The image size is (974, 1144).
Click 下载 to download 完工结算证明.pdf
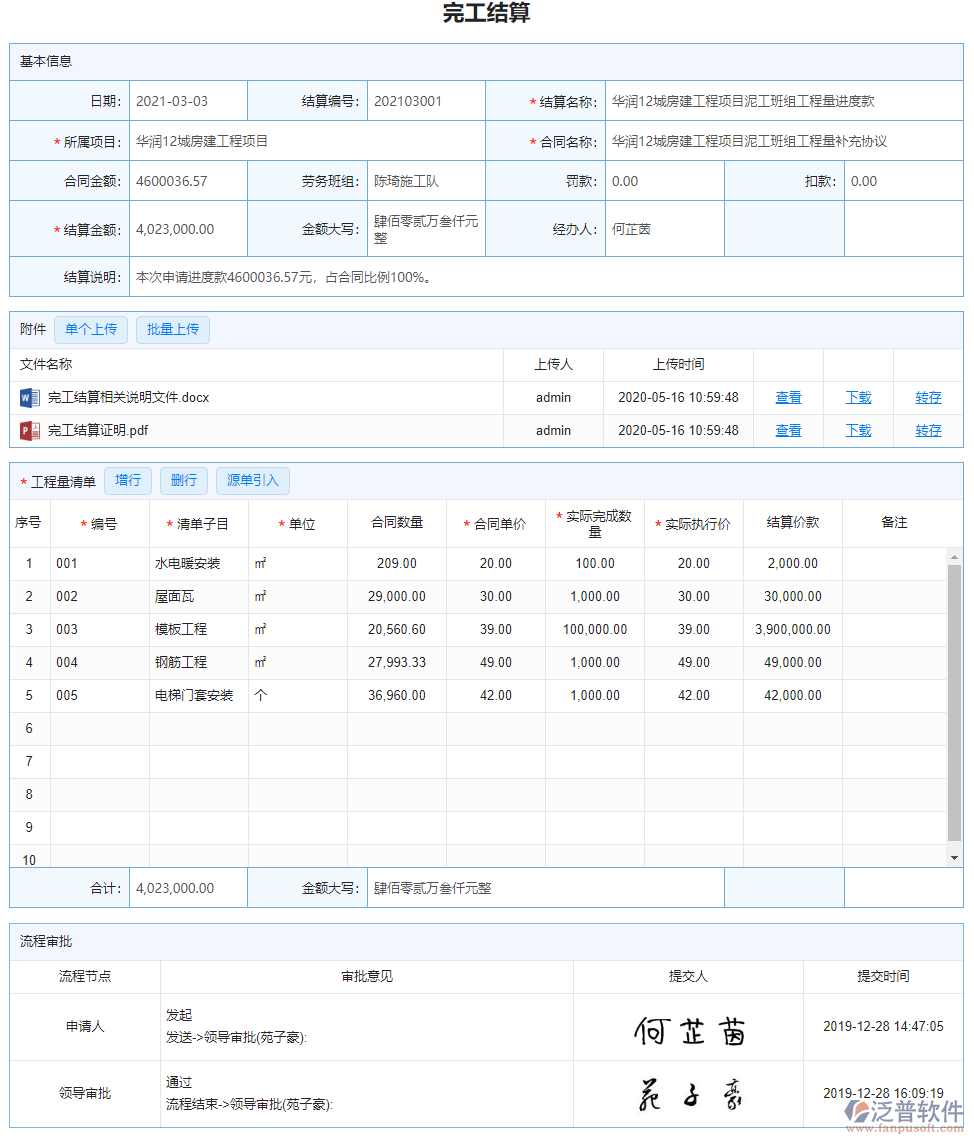pyautogui.click(x=857, y=430)
